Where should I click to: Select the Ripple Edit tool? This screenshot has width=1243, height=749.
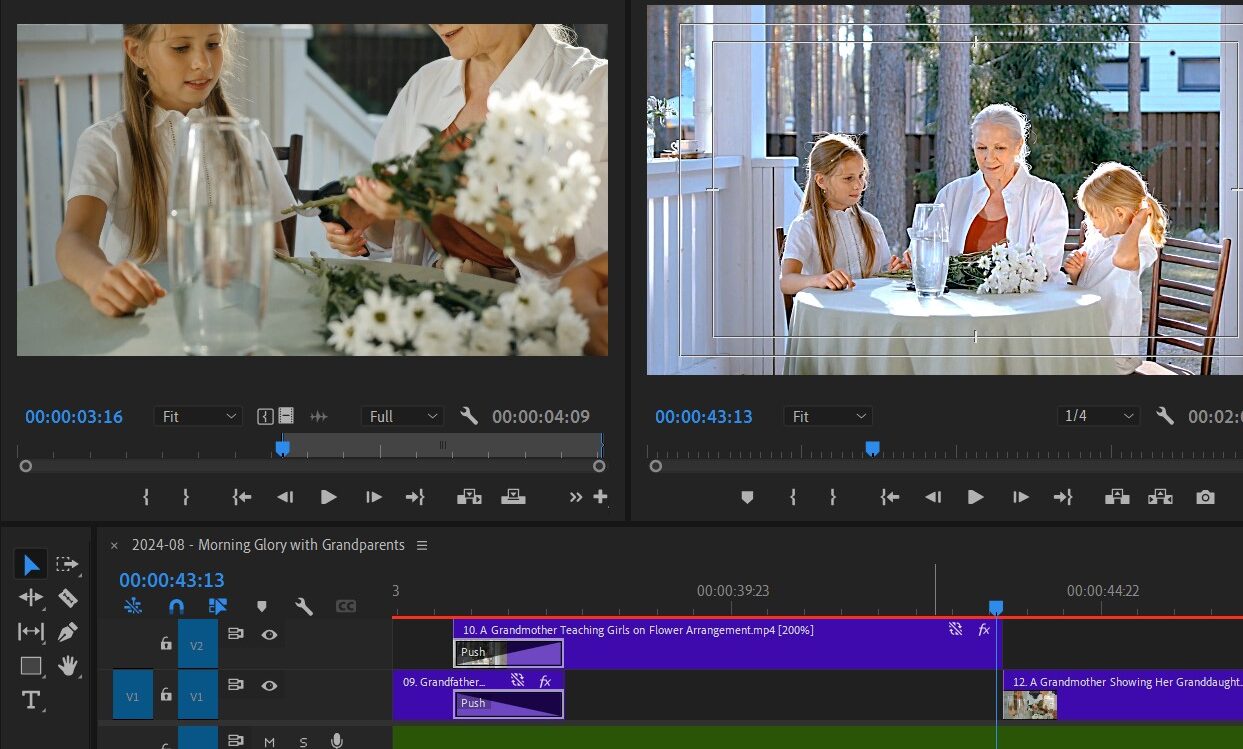(x=31, y=598)
